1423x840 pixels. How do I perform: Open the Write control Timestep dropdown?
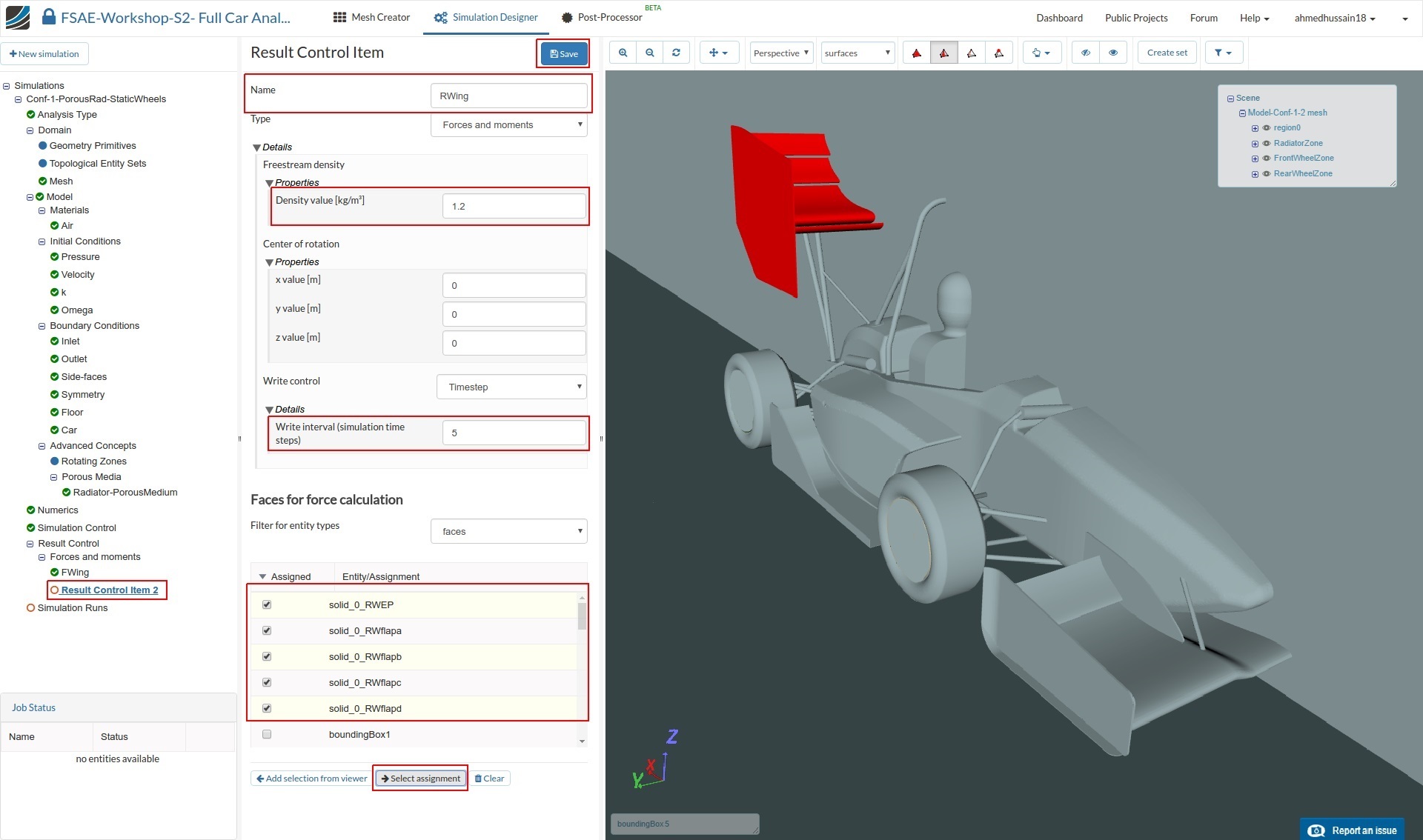(x=511, y=387)
